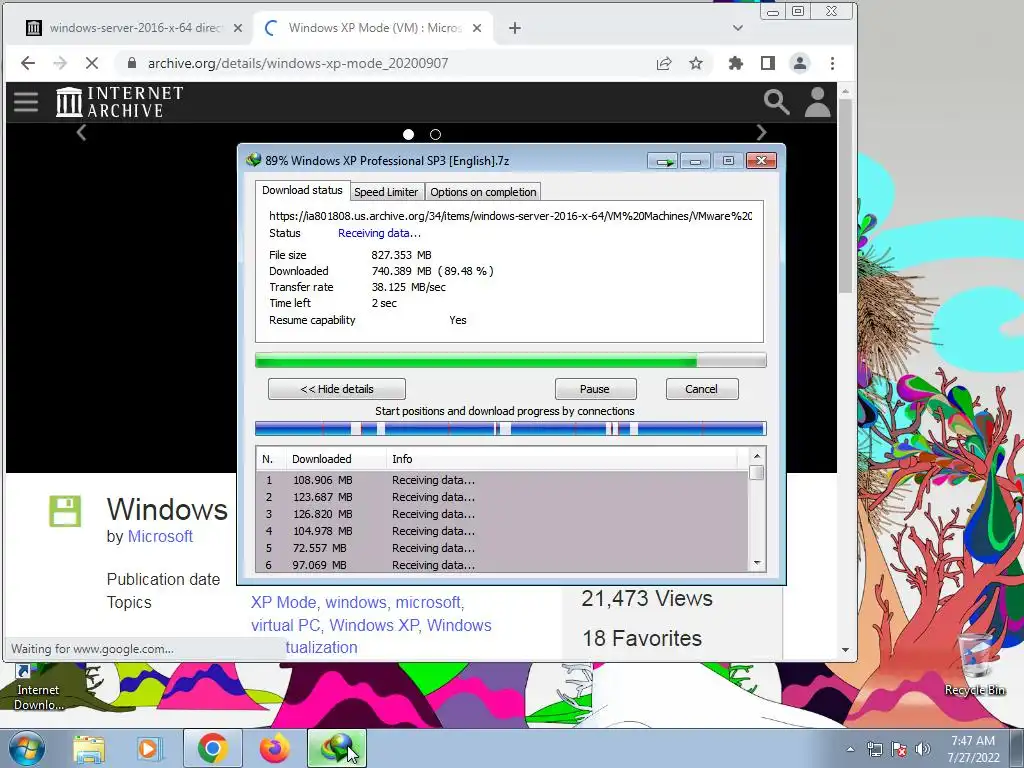Cancel the download
This screenshot has height=768, width=1024.
point(701,389)
